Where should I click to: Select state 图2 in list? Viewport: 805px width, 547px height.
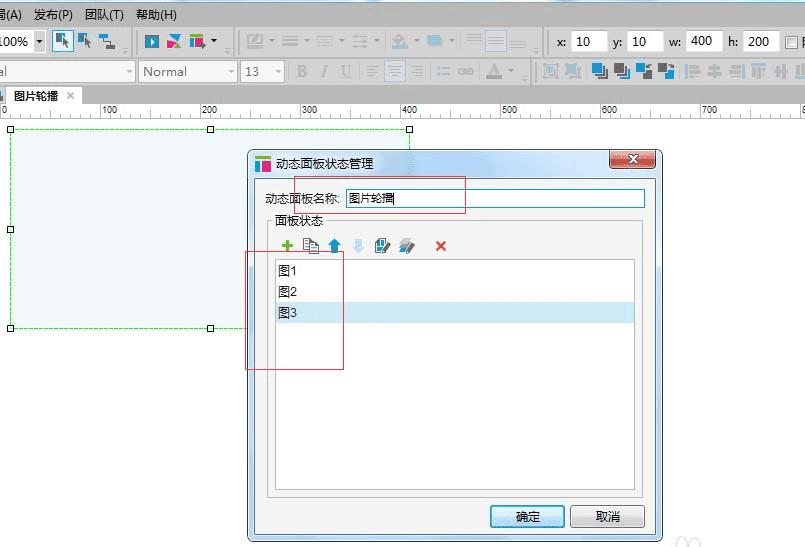455,292
